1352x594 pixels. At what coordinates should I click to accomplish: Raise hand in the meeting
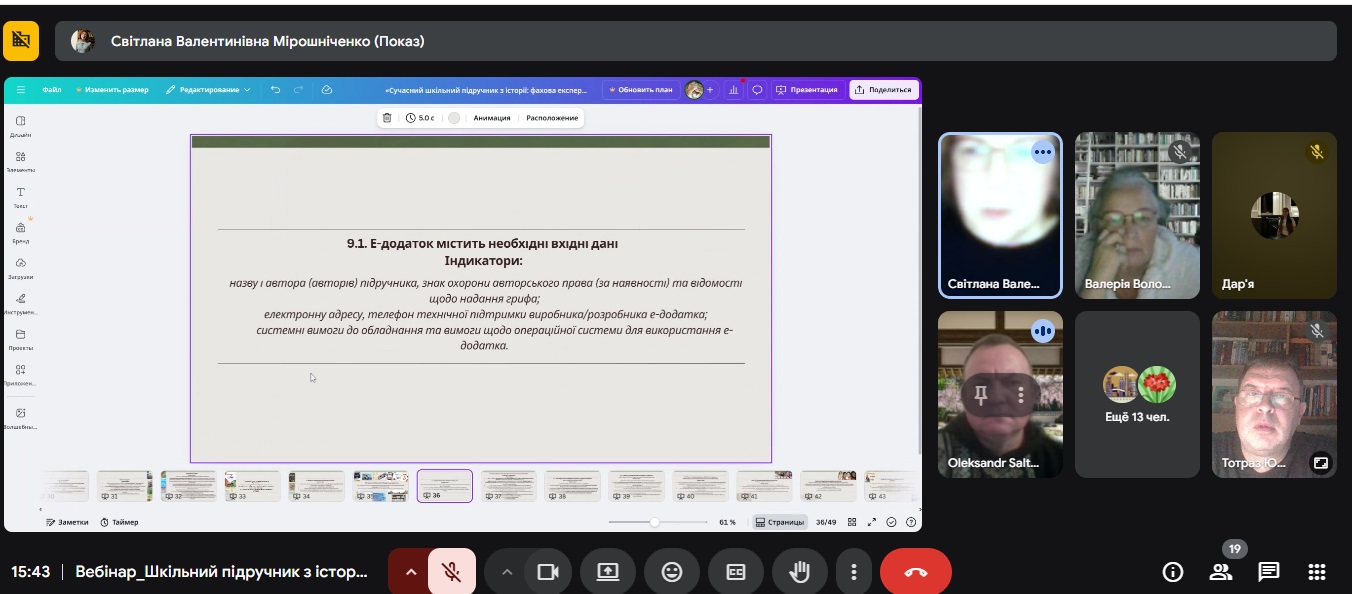coord(799,572)
